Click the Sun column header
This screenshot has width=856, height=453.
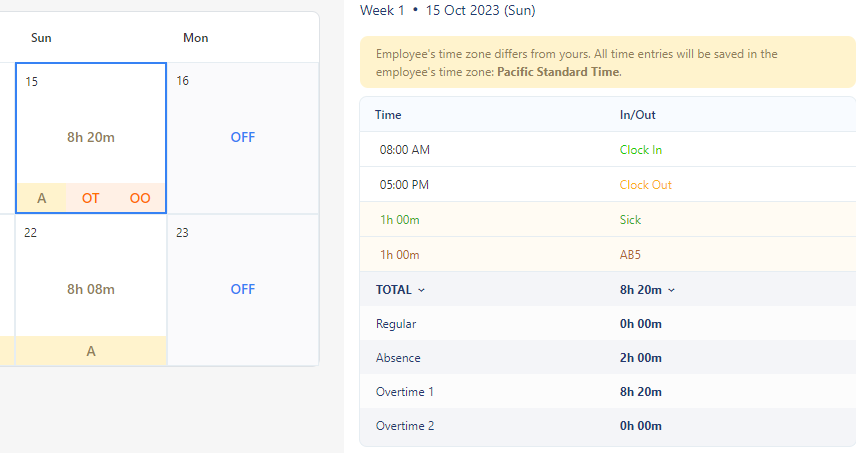pos(42,38)
